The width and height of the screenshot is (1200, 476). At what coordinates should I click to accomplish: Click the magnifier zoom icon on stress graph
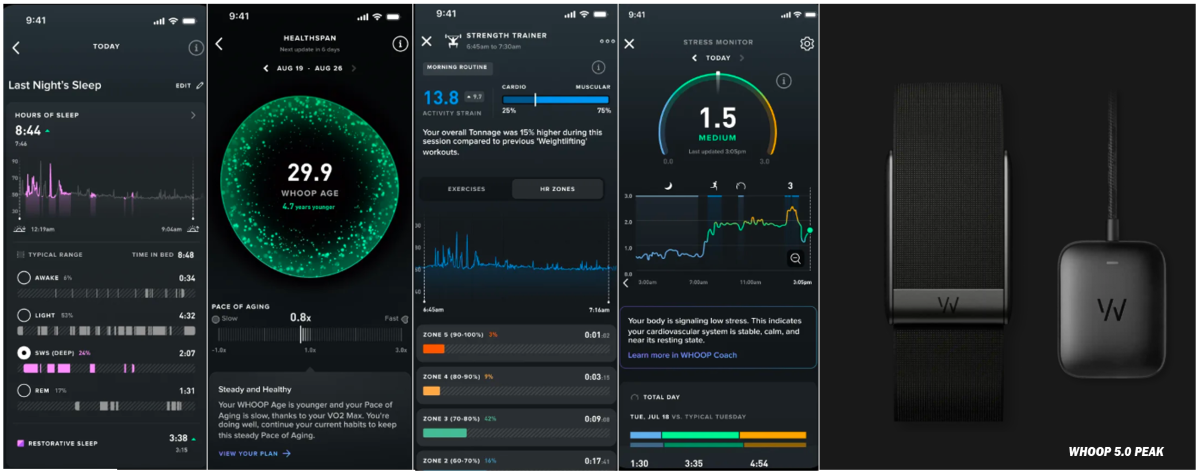(x=795, y=258)
